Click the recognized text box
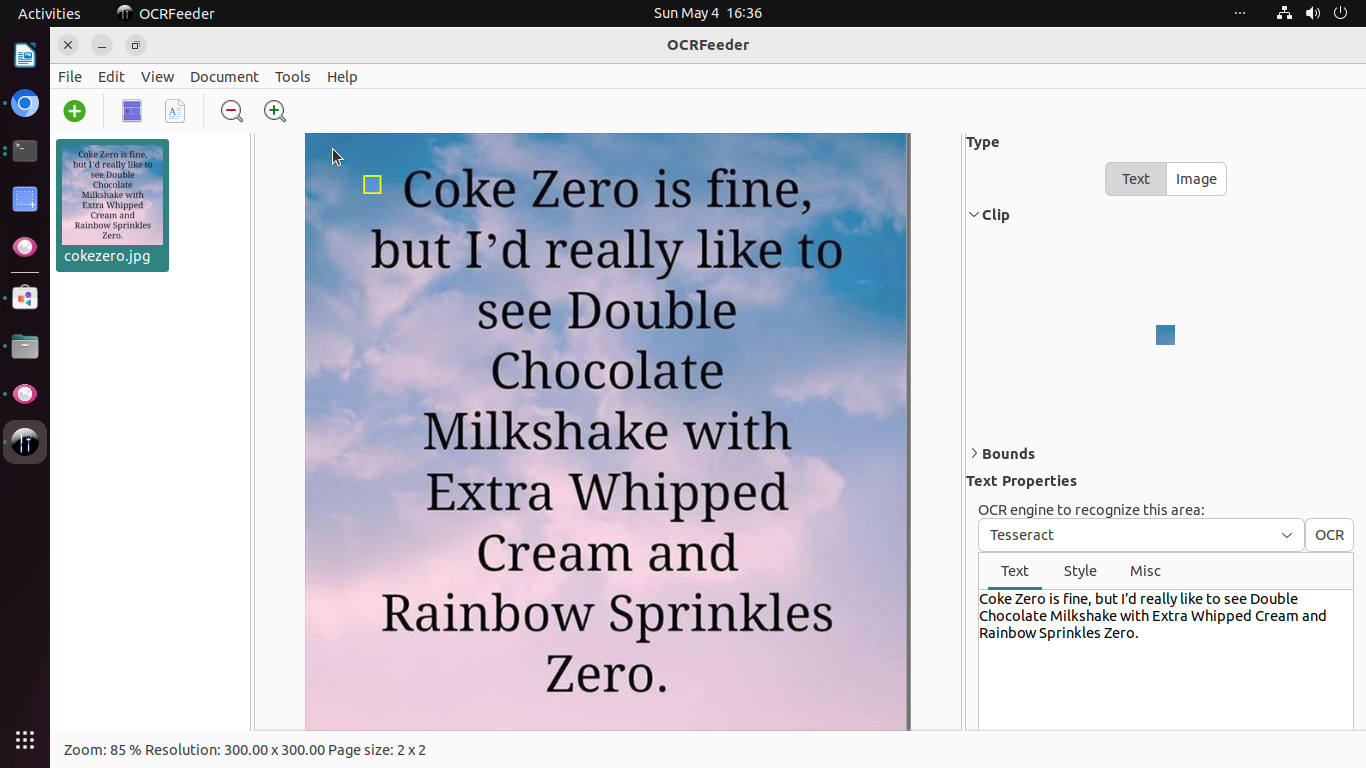1366x768 pixels. point(1165,660)
